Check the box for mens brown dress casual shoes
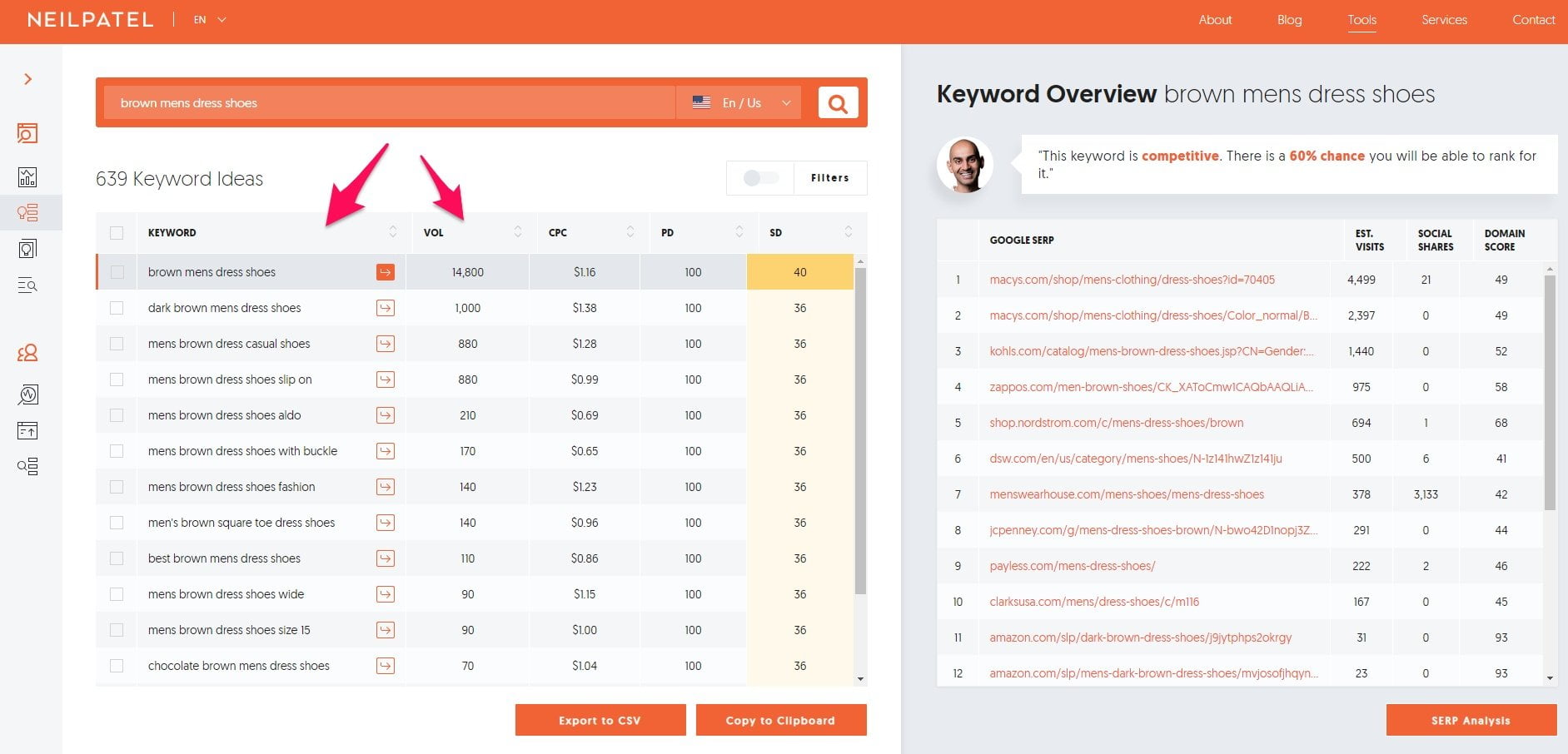The height and width of the screenshot is (754, 1568). pos(117,344)
